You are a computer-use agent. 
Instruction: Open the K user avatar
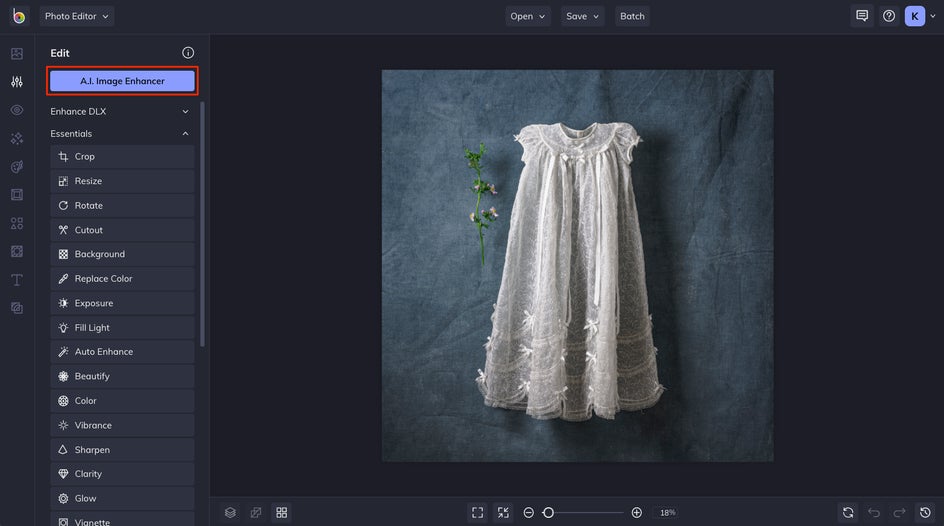coord(914,16)
